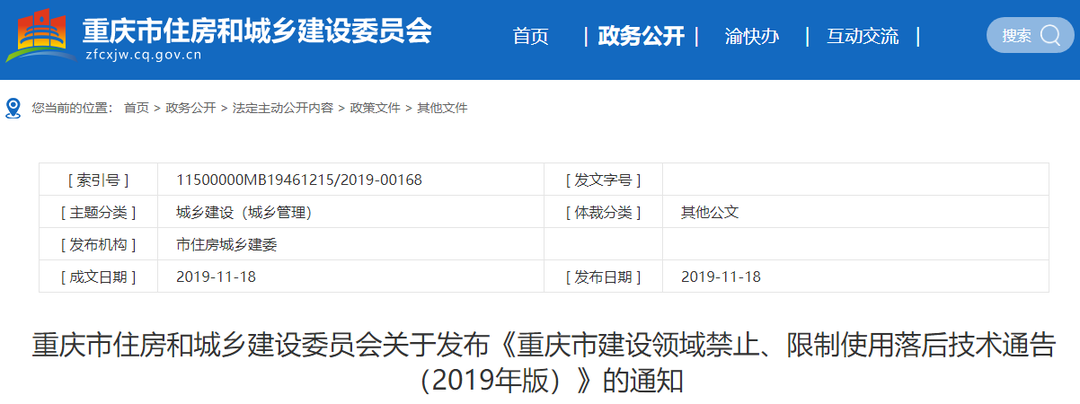The width and height of the screenshot is (1080, 404).
Task: Click the 市住房城乡建委 publisher value
Action: (x=225, y=244)
